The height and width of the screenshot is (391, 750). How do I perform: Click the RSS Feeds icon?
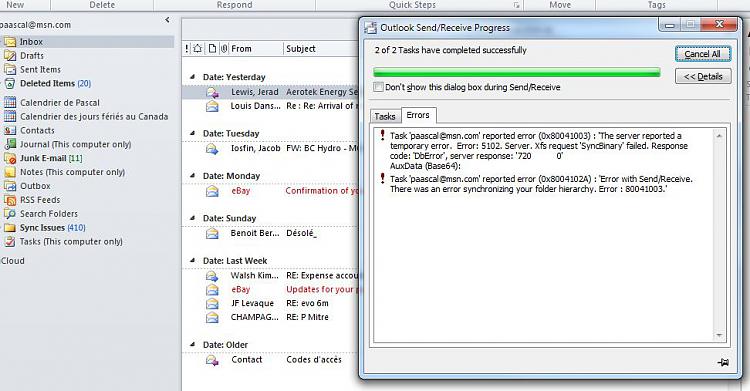pos(10,200)
